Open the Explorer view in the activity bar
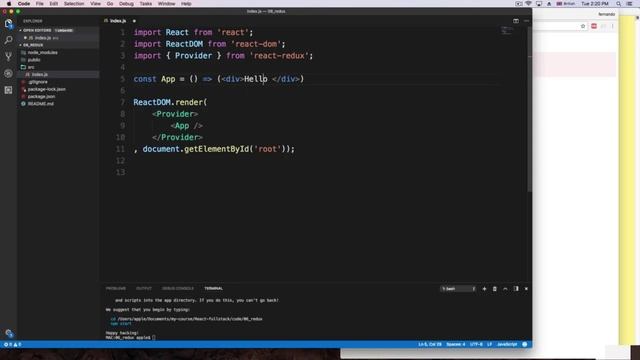This screenshot has height=360, width=640. 9,24
